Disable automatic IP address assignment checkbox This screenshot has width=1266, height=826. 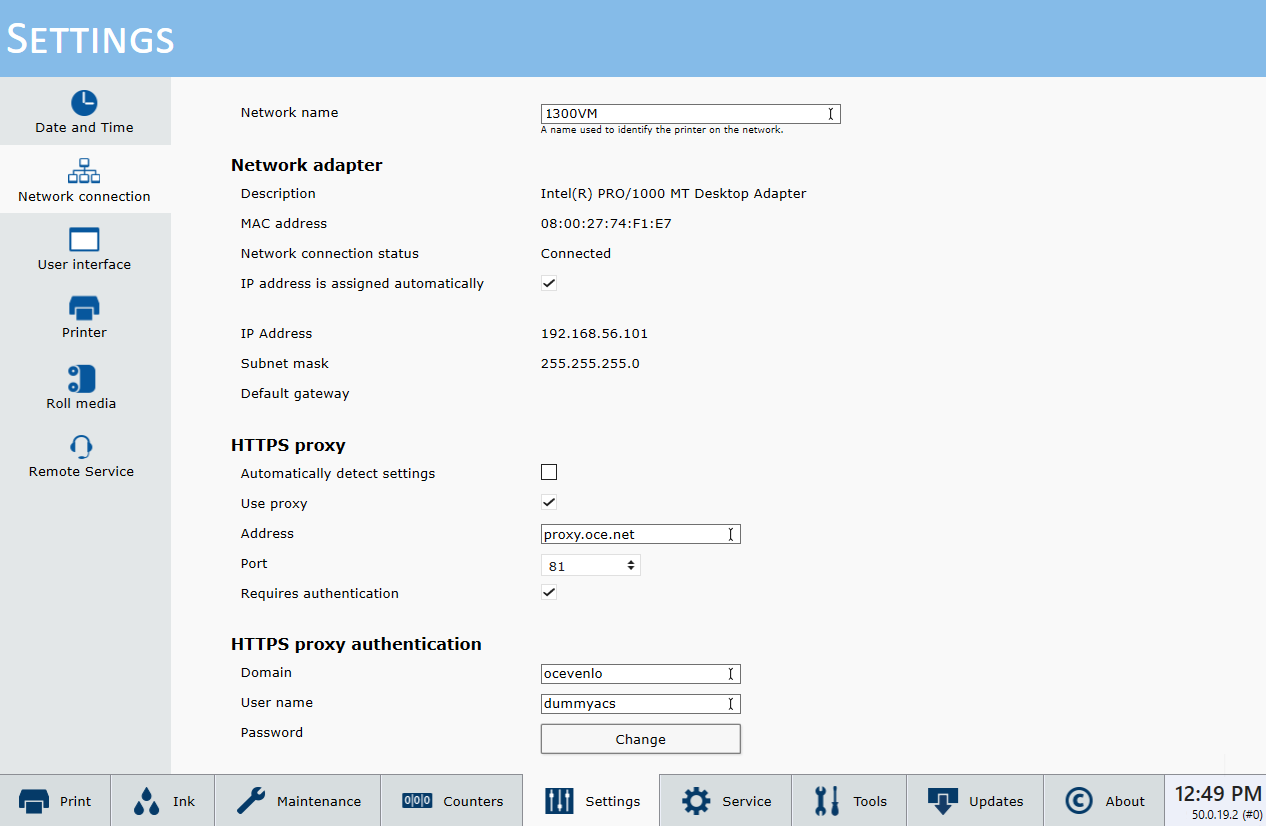coord(549,283)
